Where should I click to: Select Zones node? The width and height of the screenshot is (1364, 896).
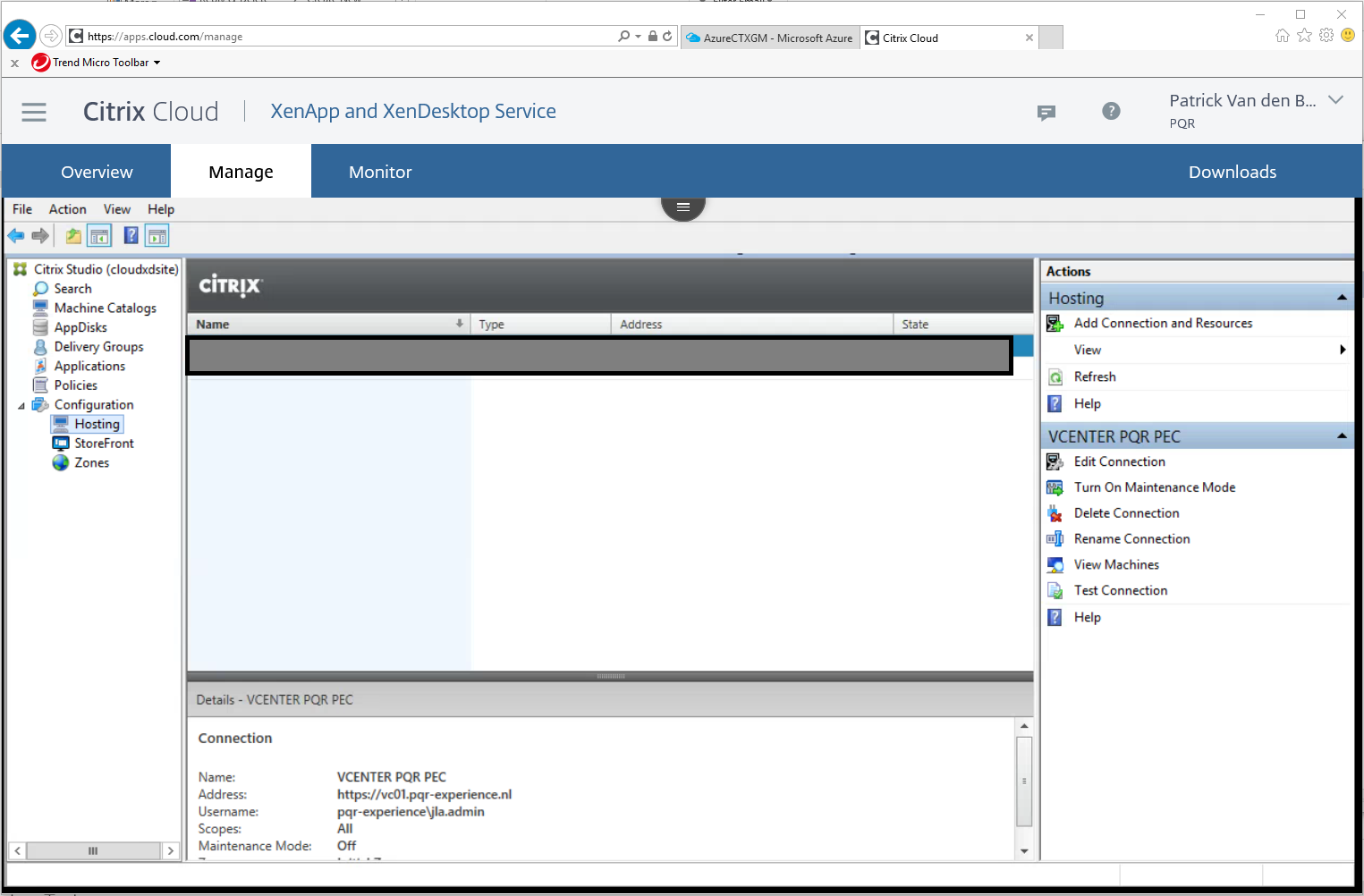coord(91,462)
